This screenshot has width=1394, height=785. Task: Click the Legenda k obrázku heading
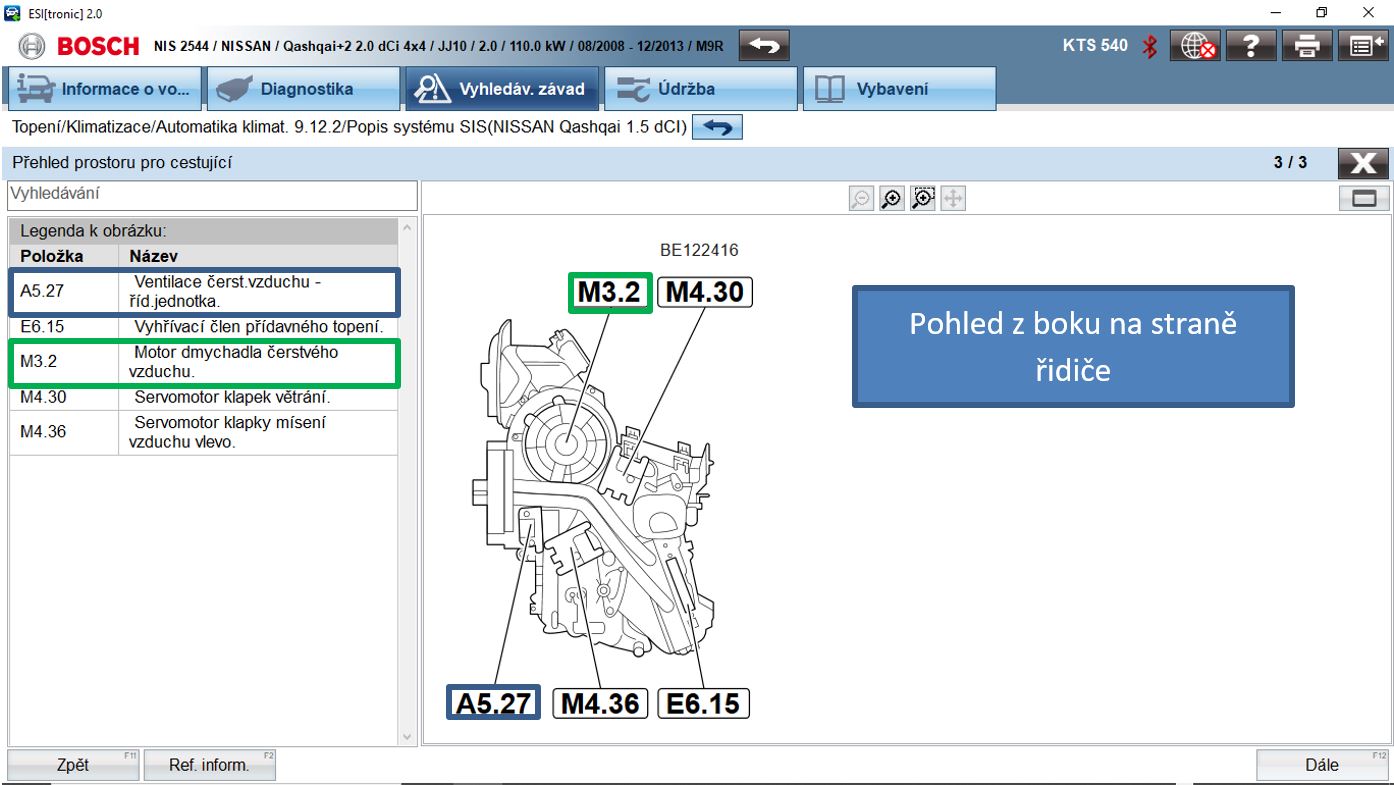point(93,231)
